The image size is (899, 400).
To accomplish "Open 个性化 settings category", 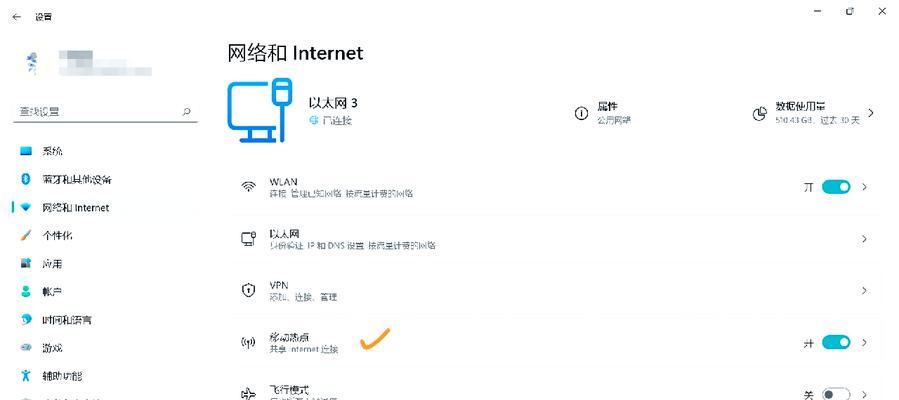I will [105, 236].
